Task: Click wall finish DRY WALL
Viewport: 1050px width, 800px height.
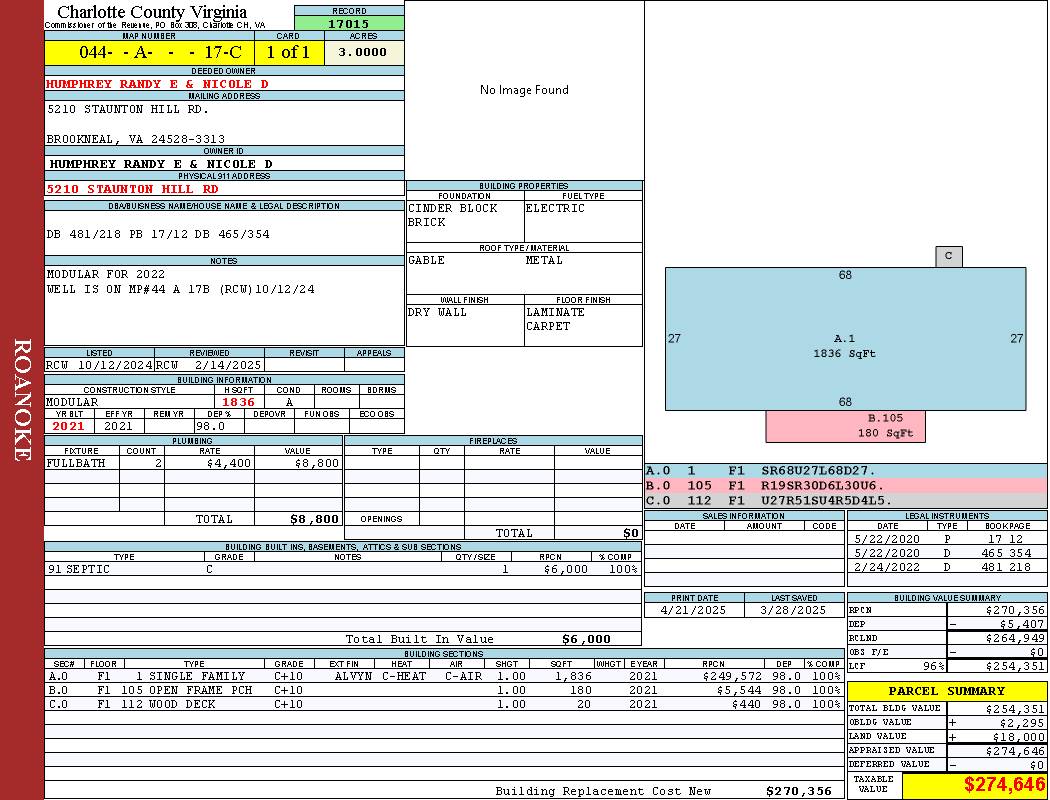Action: pos(437,312)
